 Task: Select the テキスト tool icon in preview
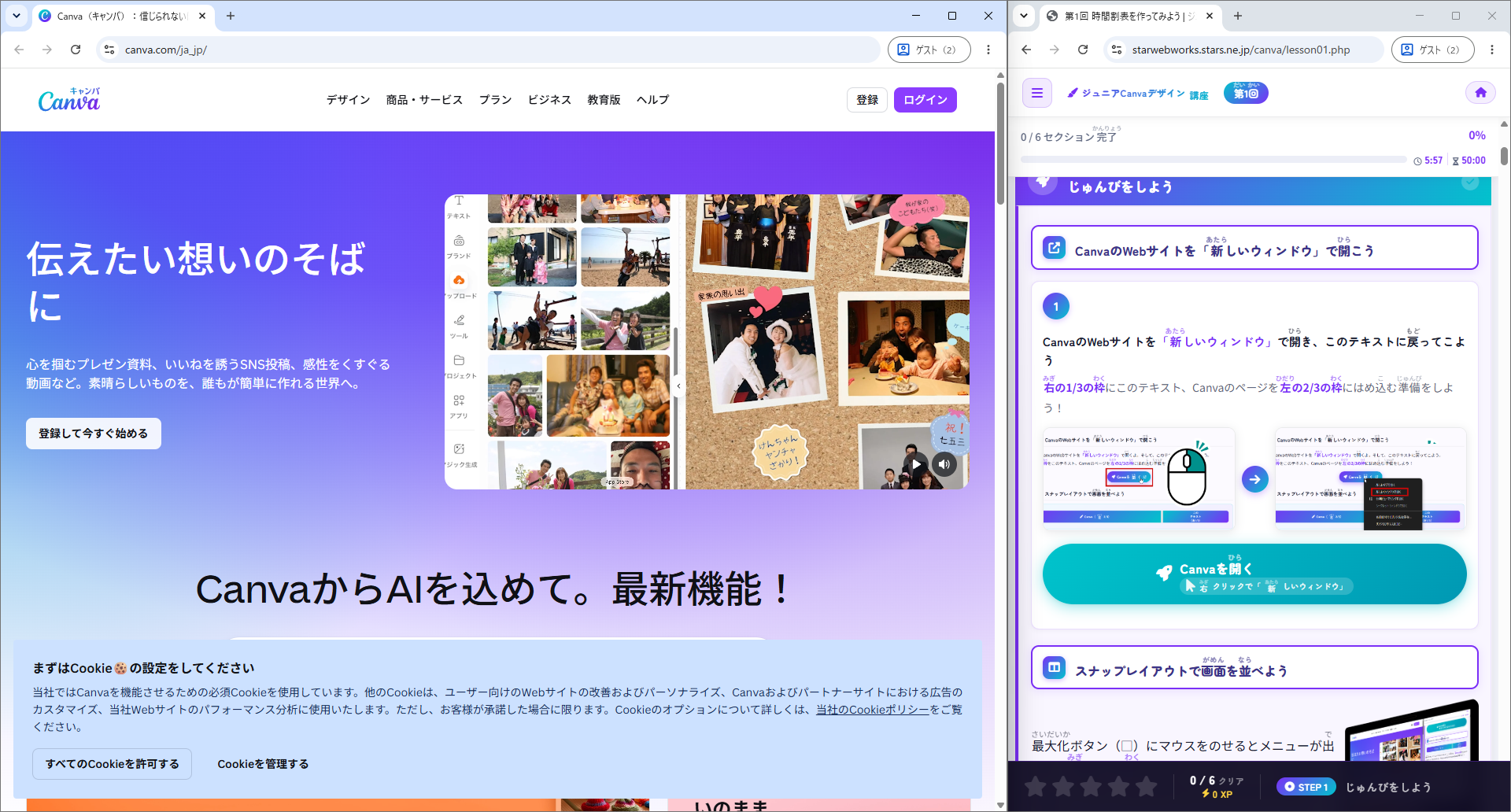pos(459,206)
